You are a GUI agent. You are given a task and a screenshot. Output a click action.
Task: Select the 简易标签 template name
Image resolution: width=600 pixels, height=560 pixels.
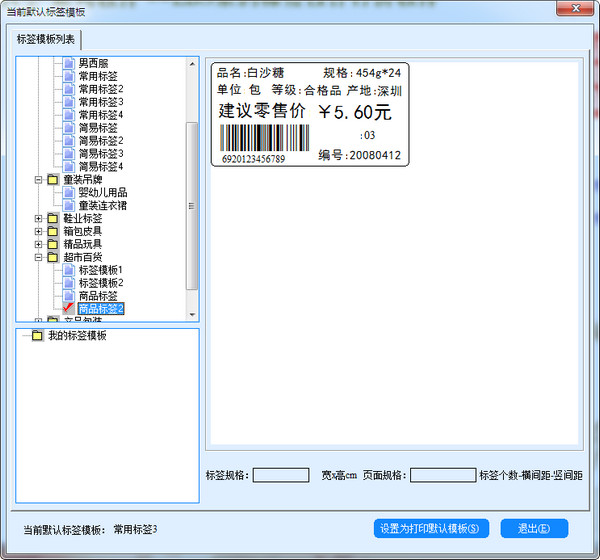pyautogui.click(x=98, y=127)
